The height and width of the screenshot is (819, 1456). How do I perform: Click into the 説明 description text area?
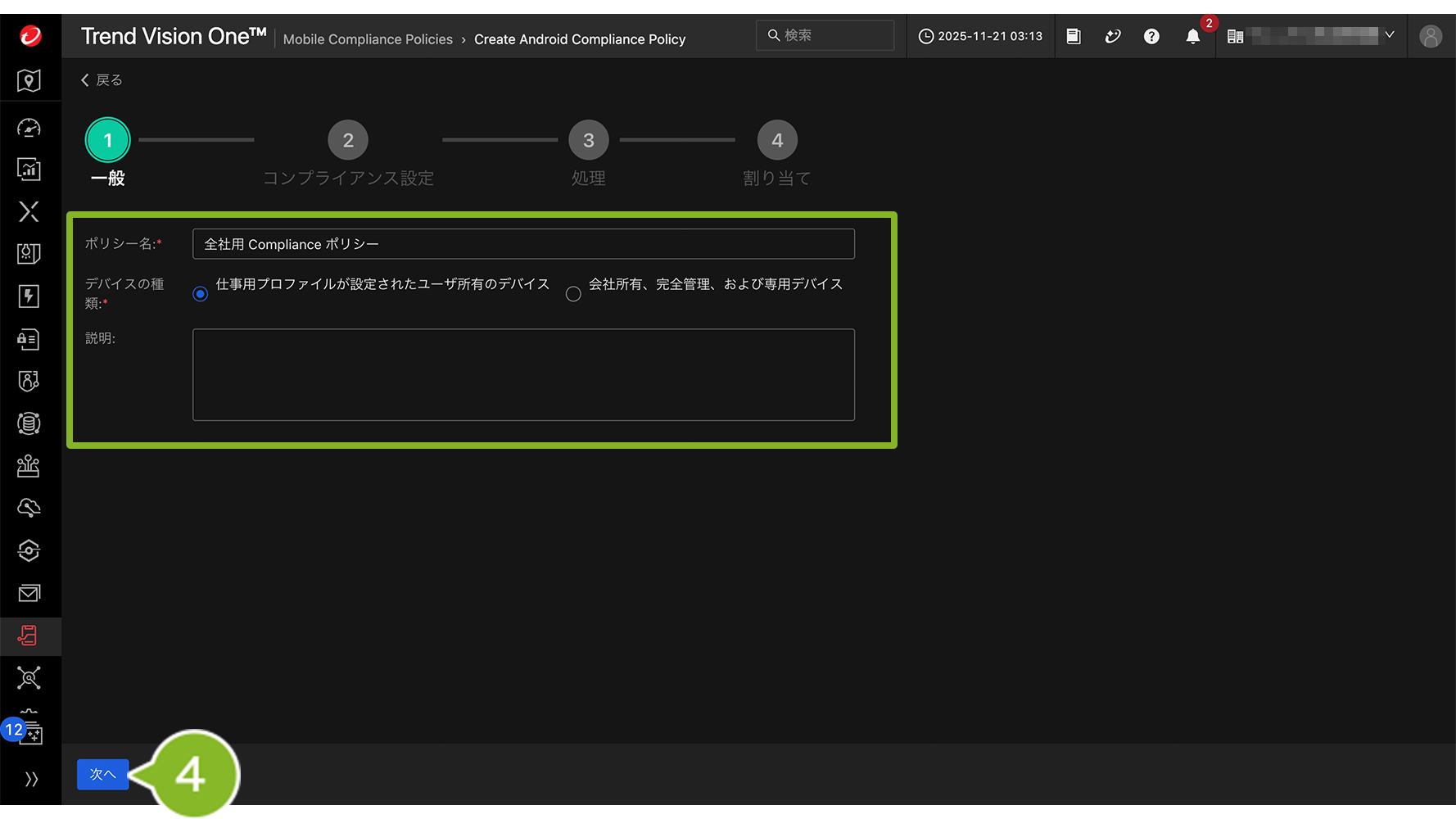(x=523, y=374)
